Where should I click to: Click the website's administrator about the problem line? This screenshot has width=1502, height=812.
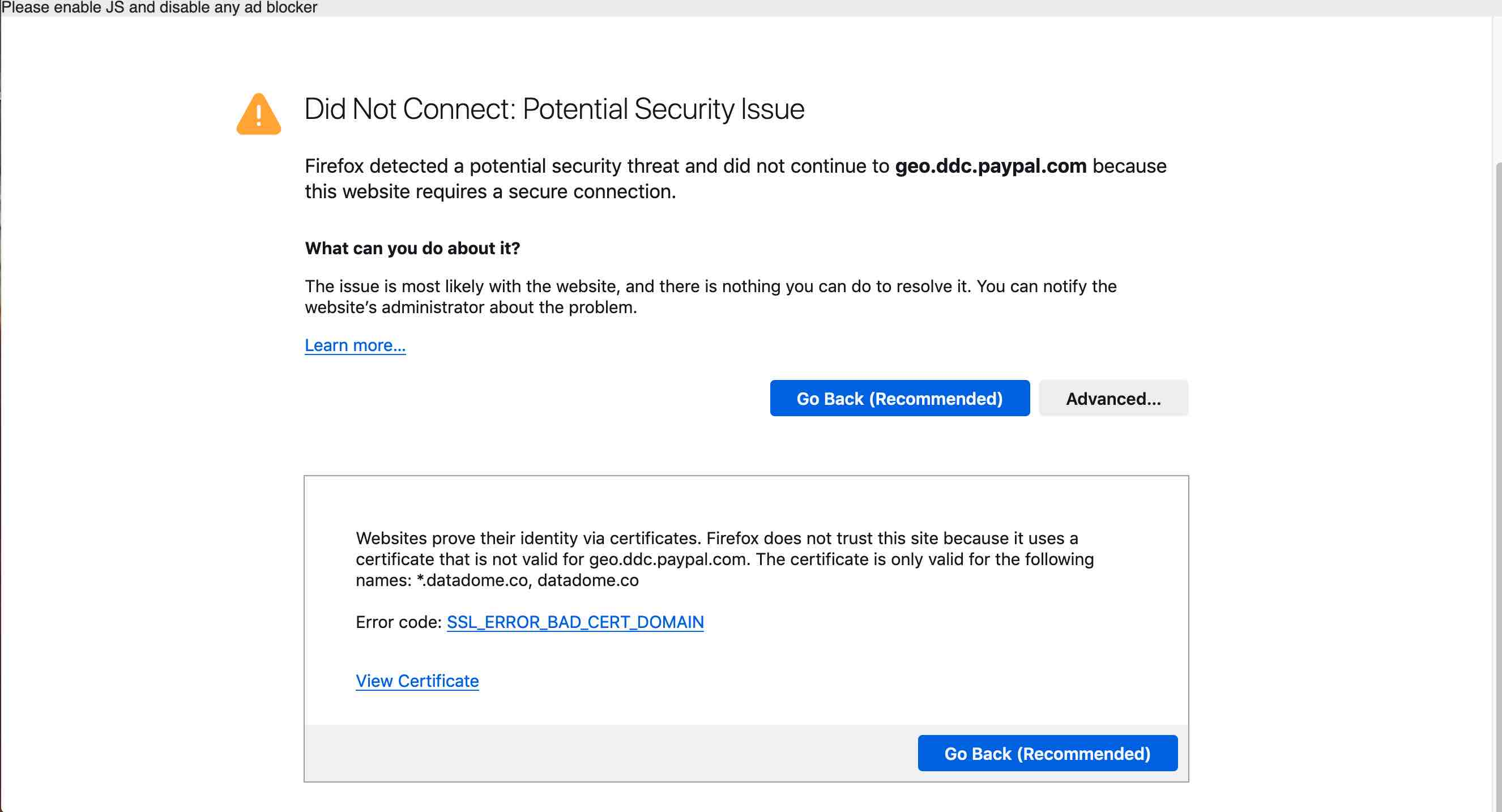click(471, 307)
